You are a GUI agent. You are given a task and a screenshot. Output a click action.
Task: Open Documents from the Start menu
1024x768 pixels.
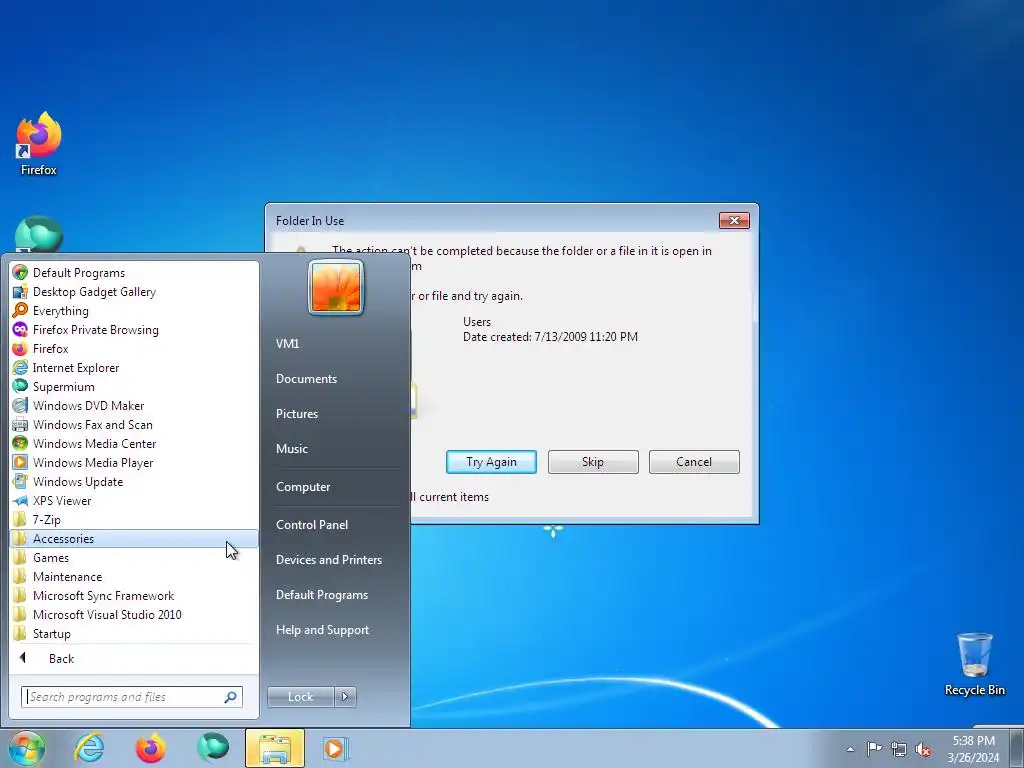tap(336, 379)
